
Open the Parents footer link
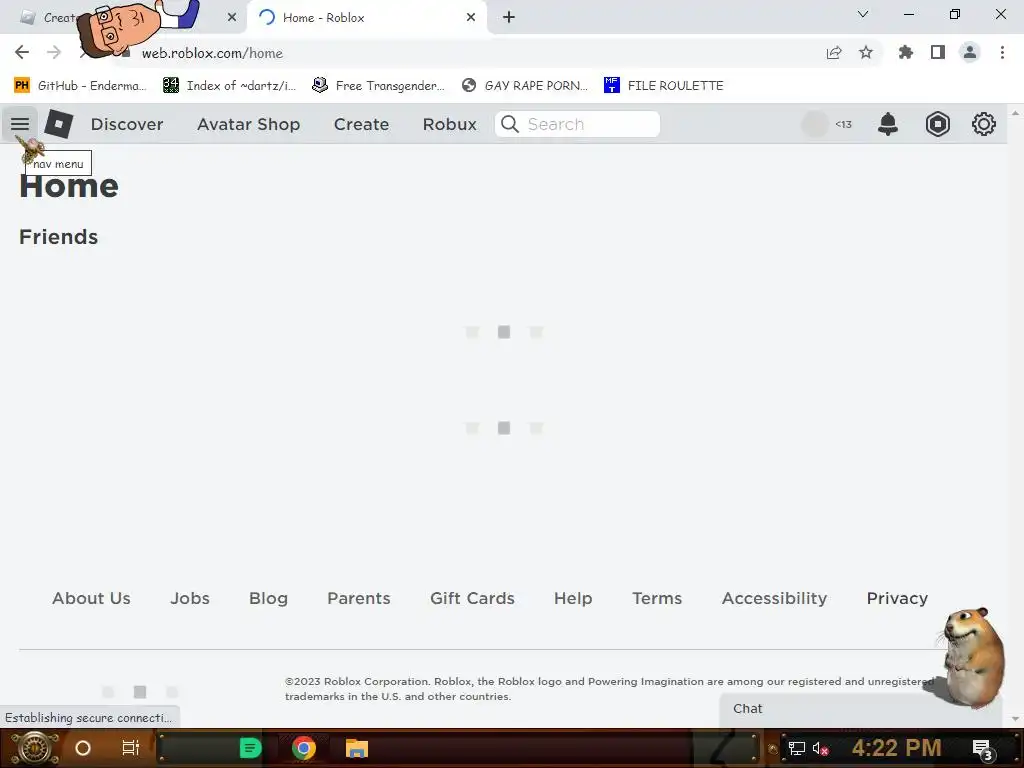tap(359, 598)
